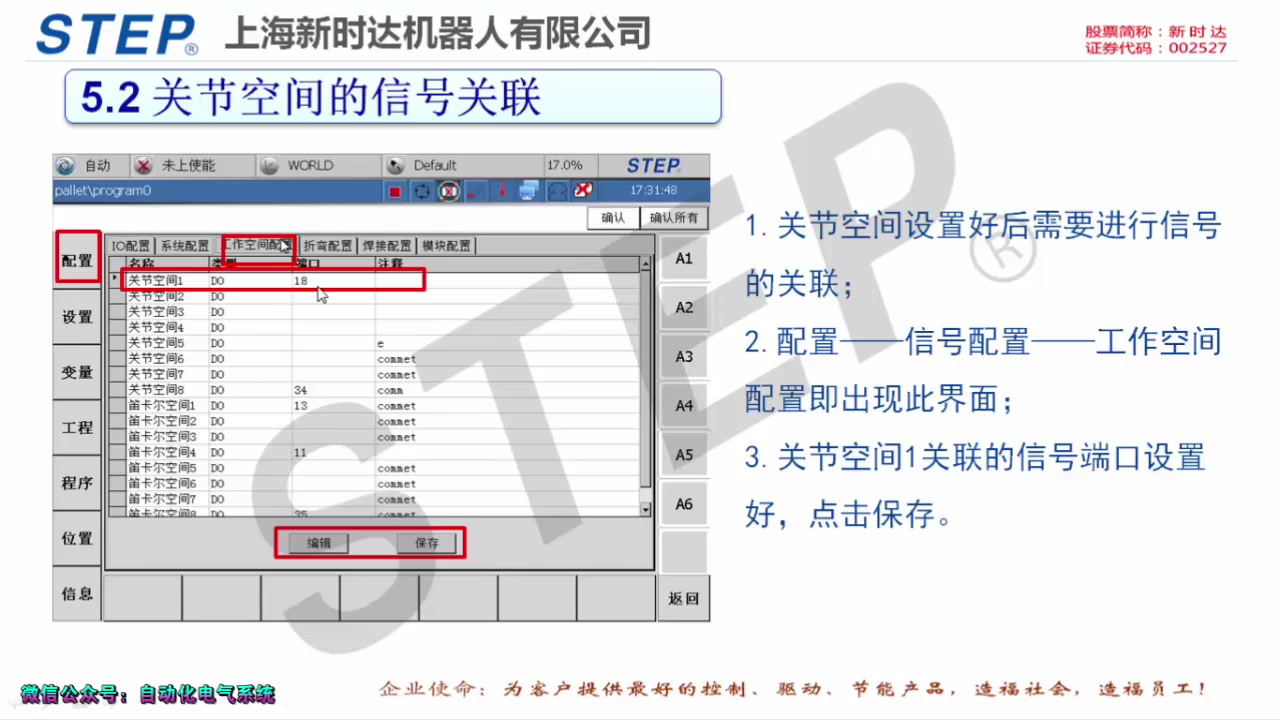Image resolution: width=1280 pixels, height=720 pixels.
Task: Select the 关节空间5 row
Action: (x=374, y=343)
